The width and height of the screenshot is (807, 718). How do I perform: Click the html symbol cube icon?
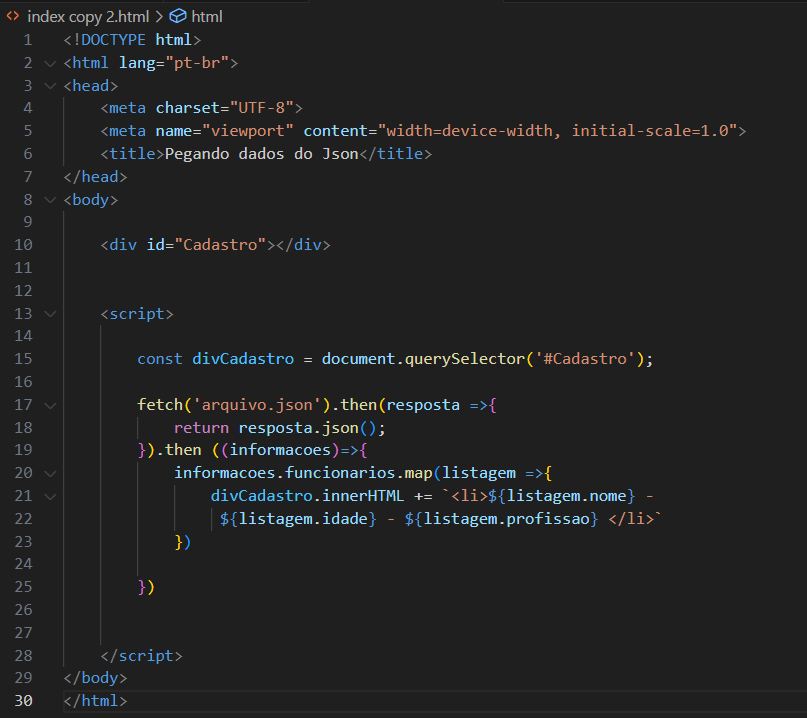178,16
